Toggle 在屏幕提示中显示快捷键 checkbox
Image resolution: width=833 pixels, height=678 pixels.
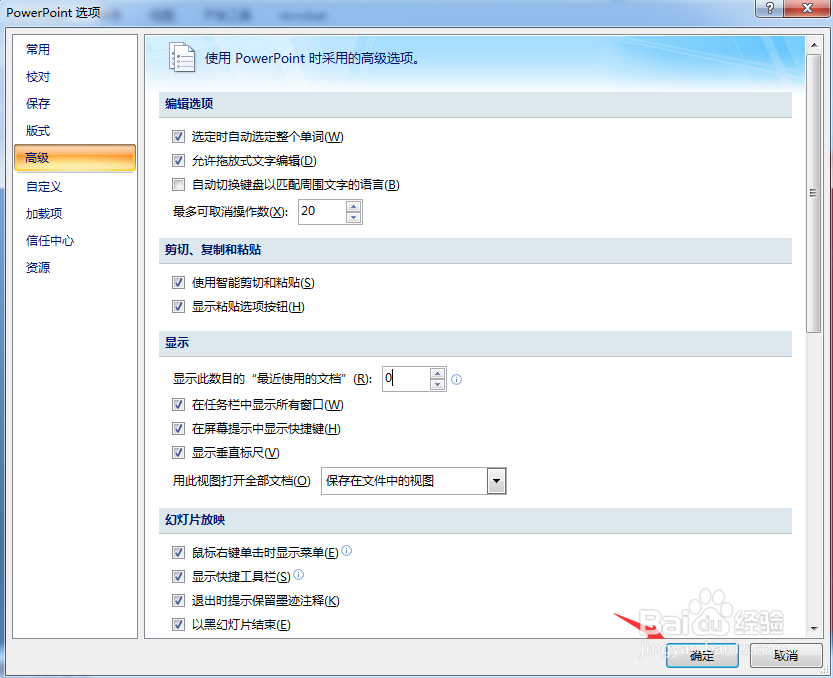click(x=178, y=429)
